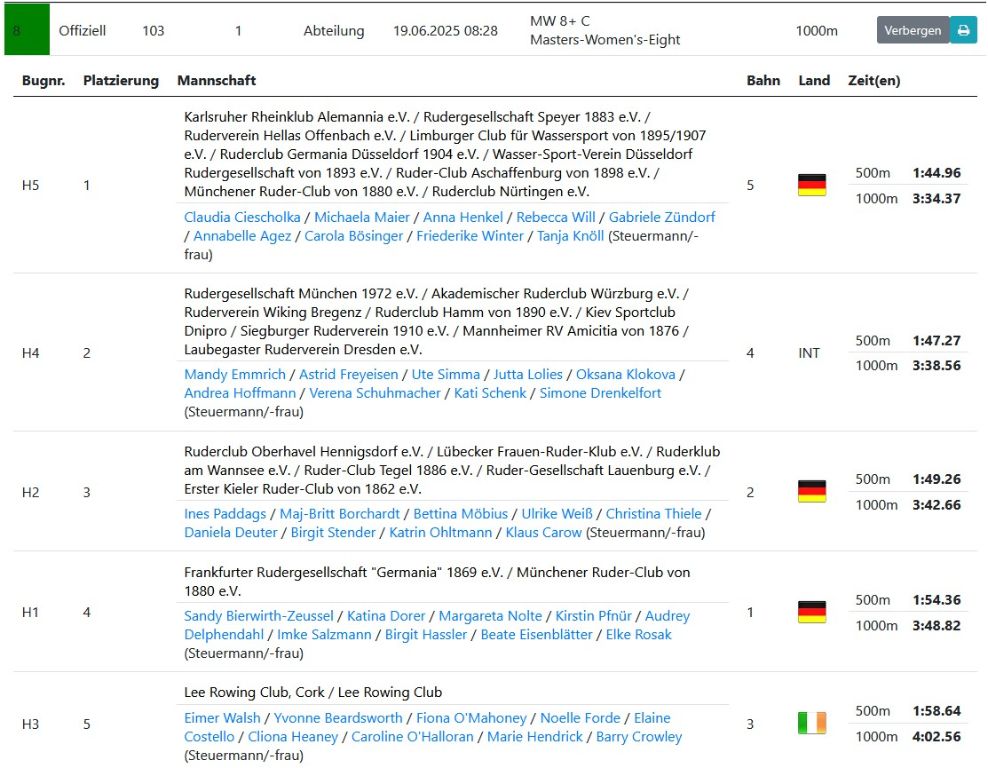
Task: Open Birgit Hassler link
Action: pyautogui.click(x=426, y=634)
